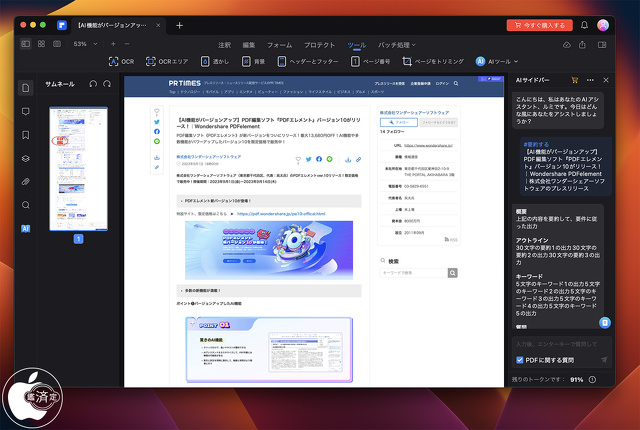This screenshot has width=640, height=430.
Task: Click the red buy now button
Action: click(x=540, y=25)
